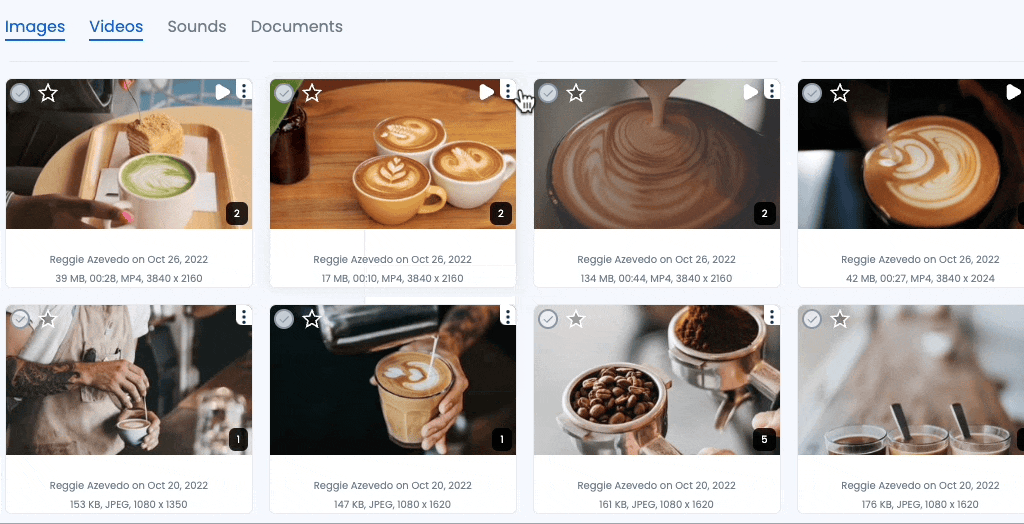Select the 153 KB barista image checkmark
The width and height of the screenshot is (1024, 524).
point(20,319)
